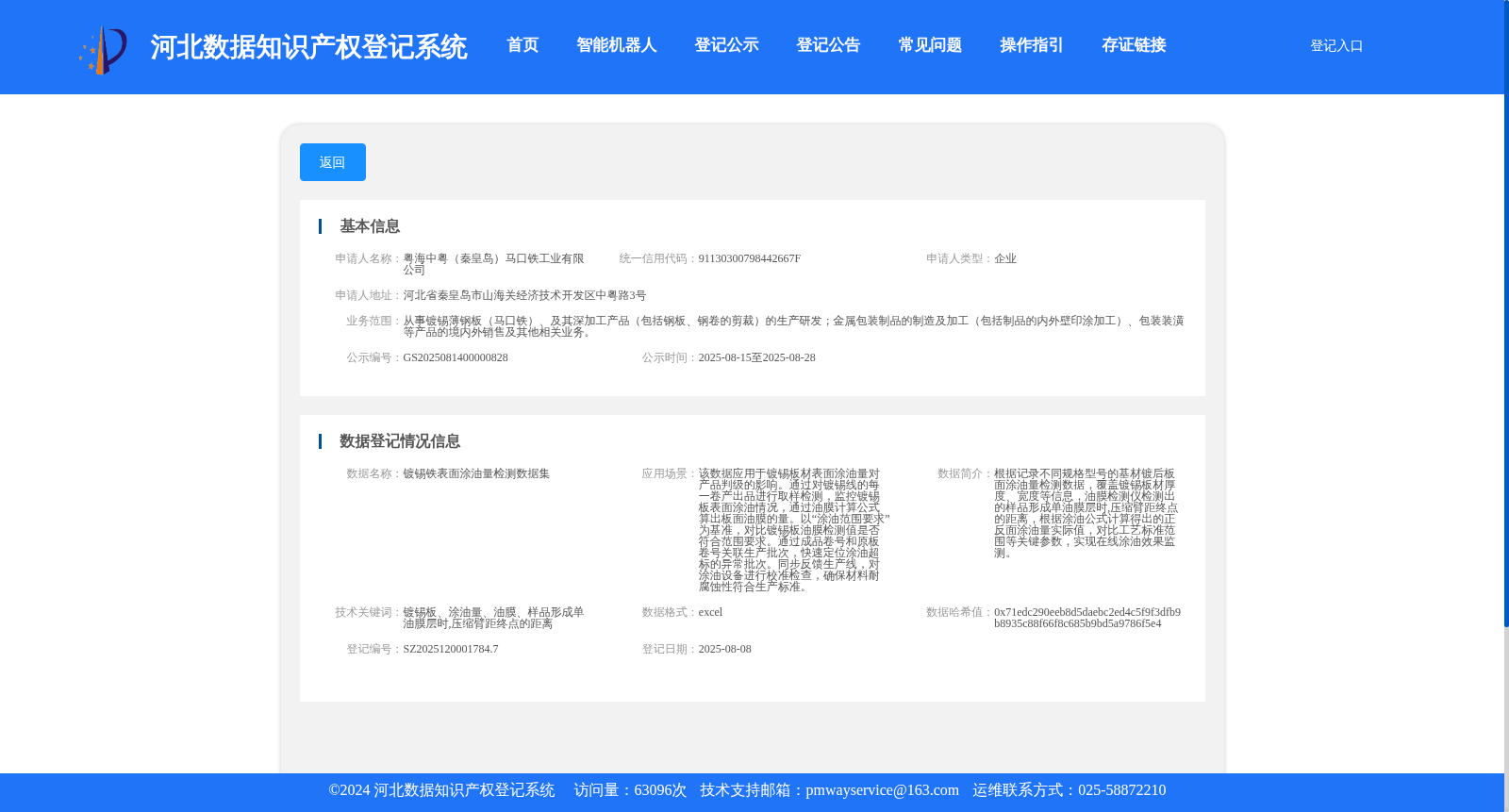Select the registration number SZ2025120001784.7
Viewport: 1509px width, 812px height.
point(451,649)
